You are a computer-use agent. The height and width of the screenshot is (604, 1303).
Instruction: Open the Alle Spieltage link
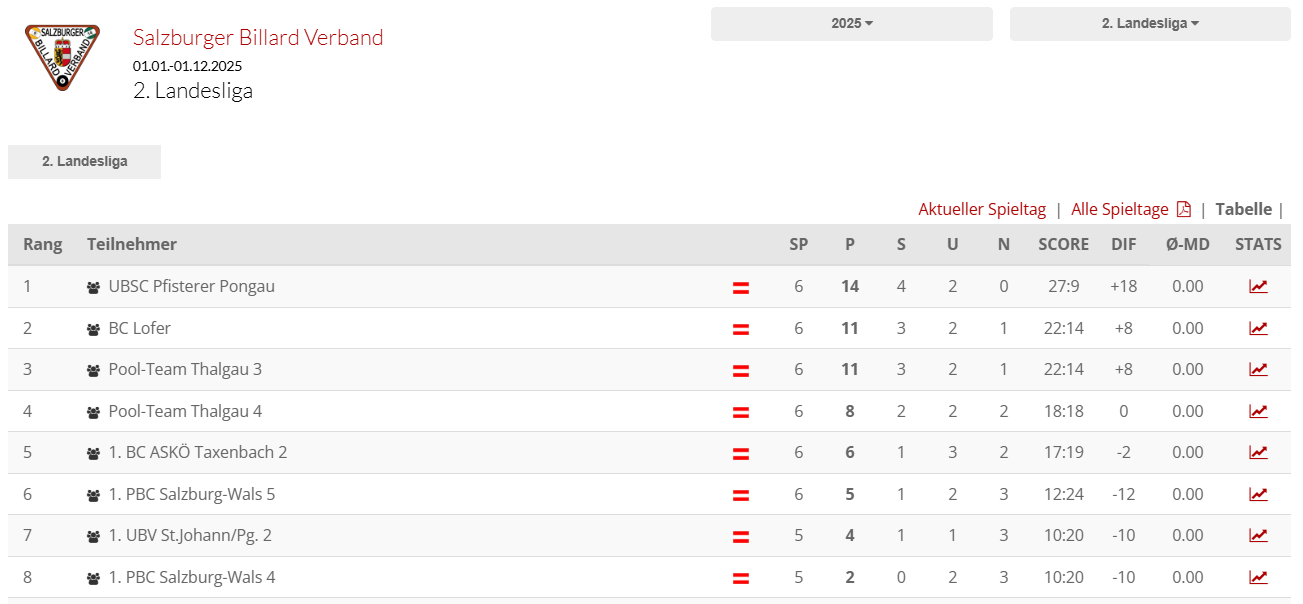1119,209
